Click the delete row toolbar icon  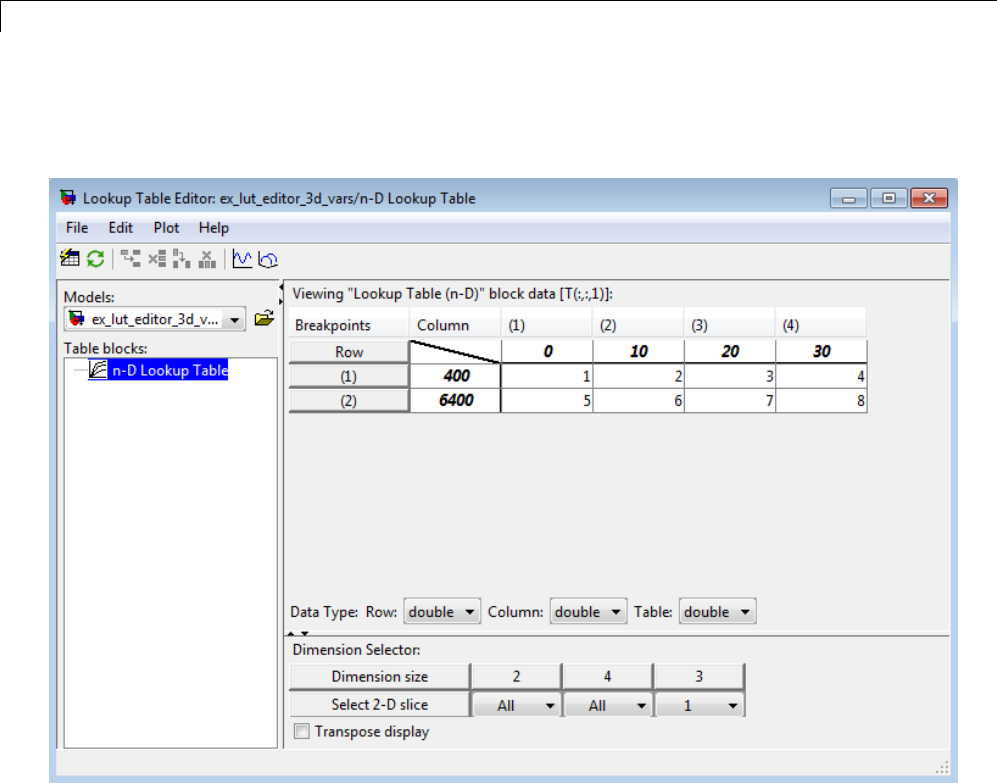point(156,259)
